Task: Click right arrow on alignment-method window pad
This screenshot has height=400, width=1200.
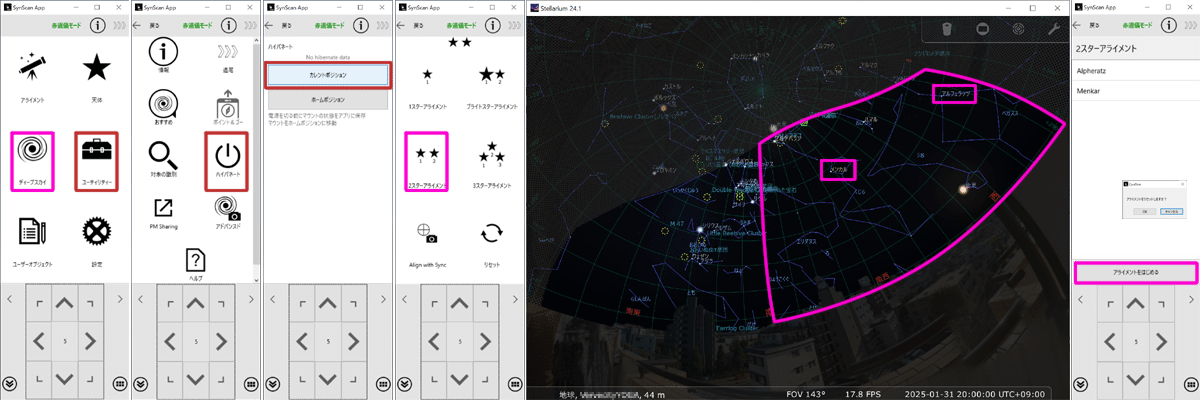Action: 486,342
